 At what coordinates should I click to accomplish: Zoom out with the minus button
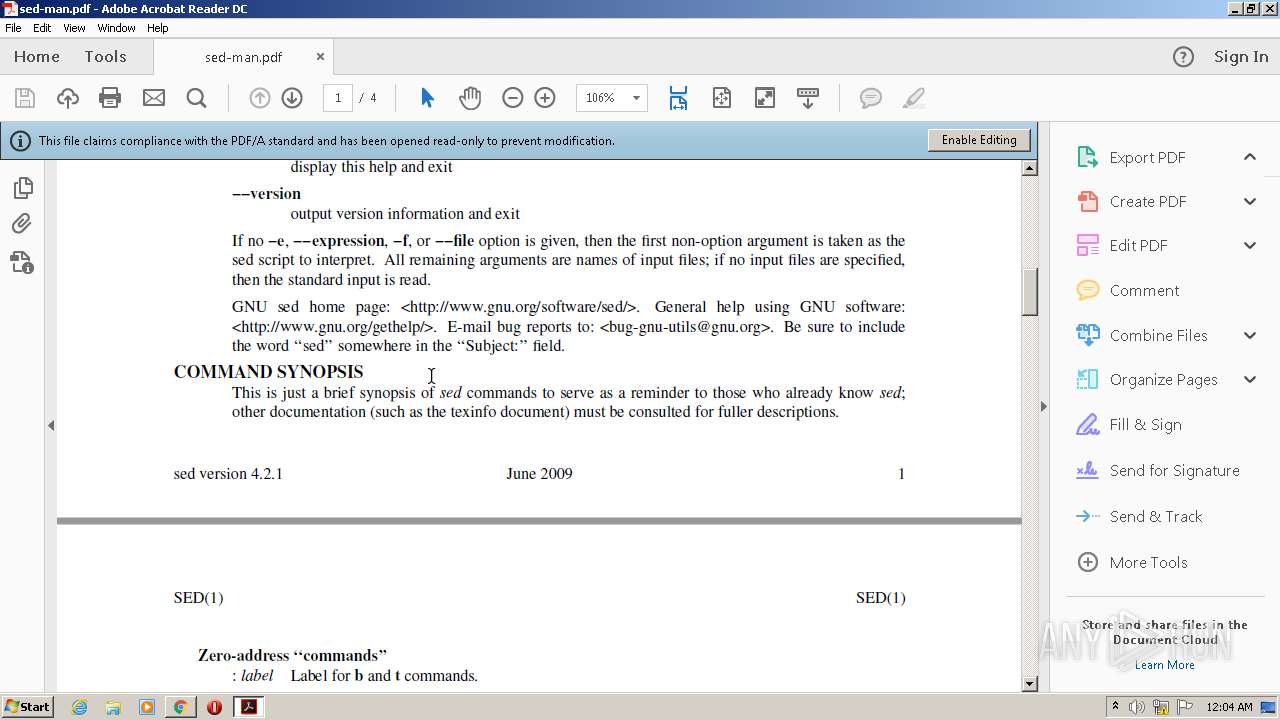click(512, 98)
